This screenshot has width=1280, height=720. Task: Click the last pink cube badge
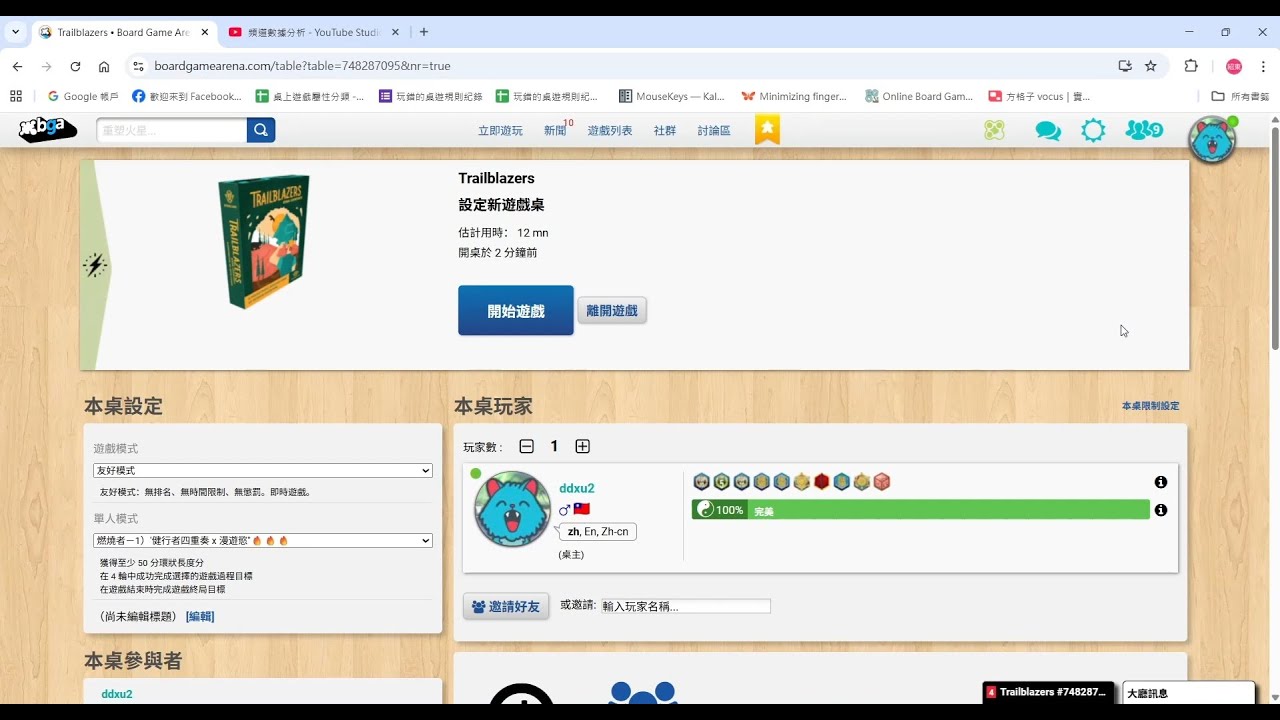[881, 482]
